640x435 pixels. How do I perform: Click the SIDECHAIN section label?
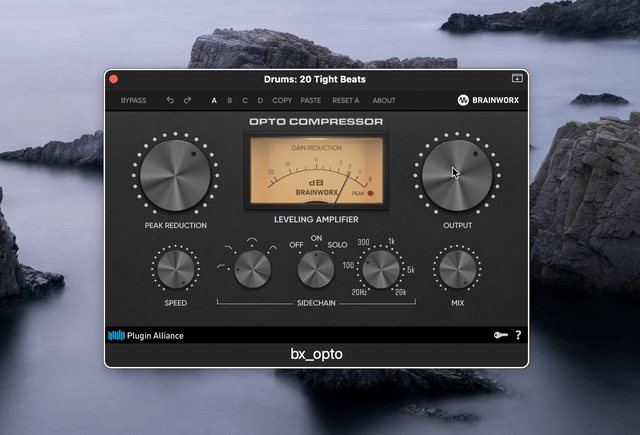(x=316, y=303)
